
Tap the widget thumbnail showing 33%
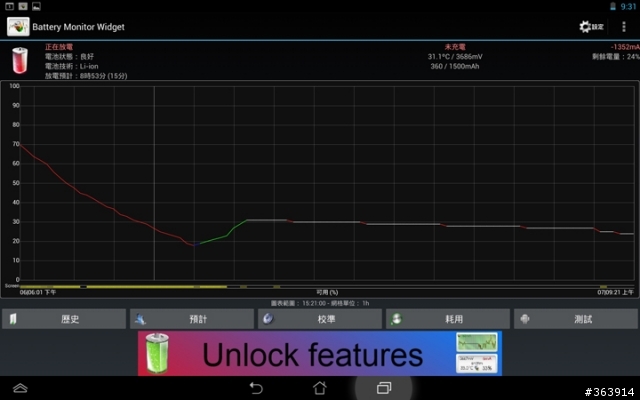[477, 364]
